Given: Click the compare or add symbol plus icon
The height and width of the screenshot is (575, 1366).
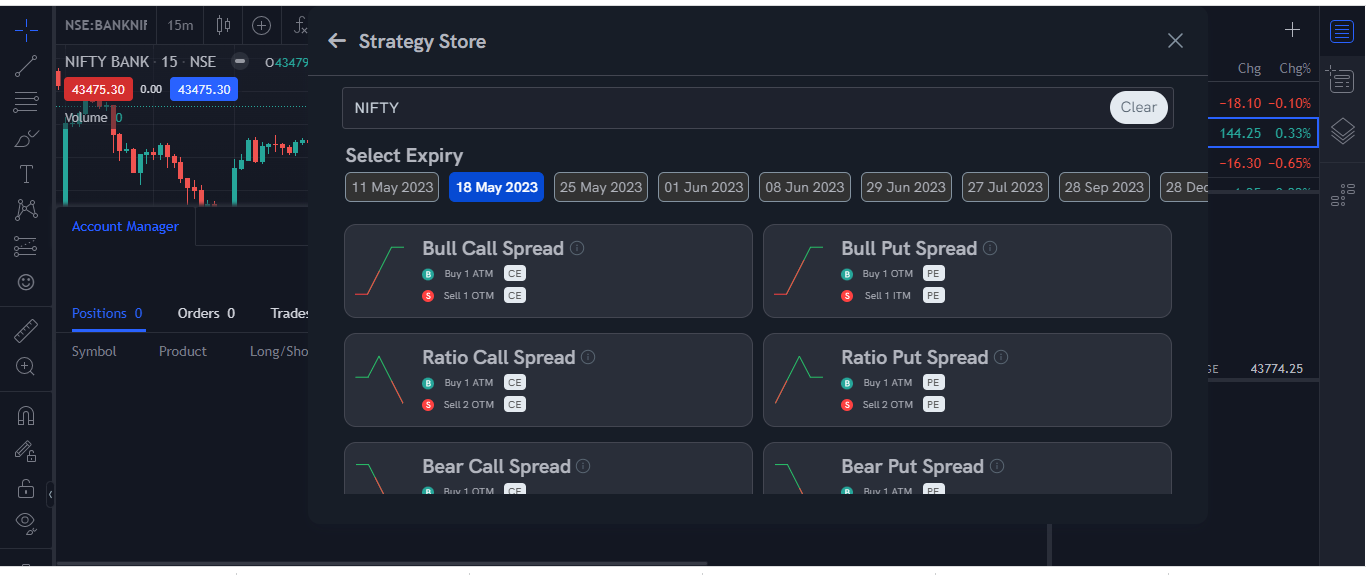Looking at the screenshot, I should [262, 25].
